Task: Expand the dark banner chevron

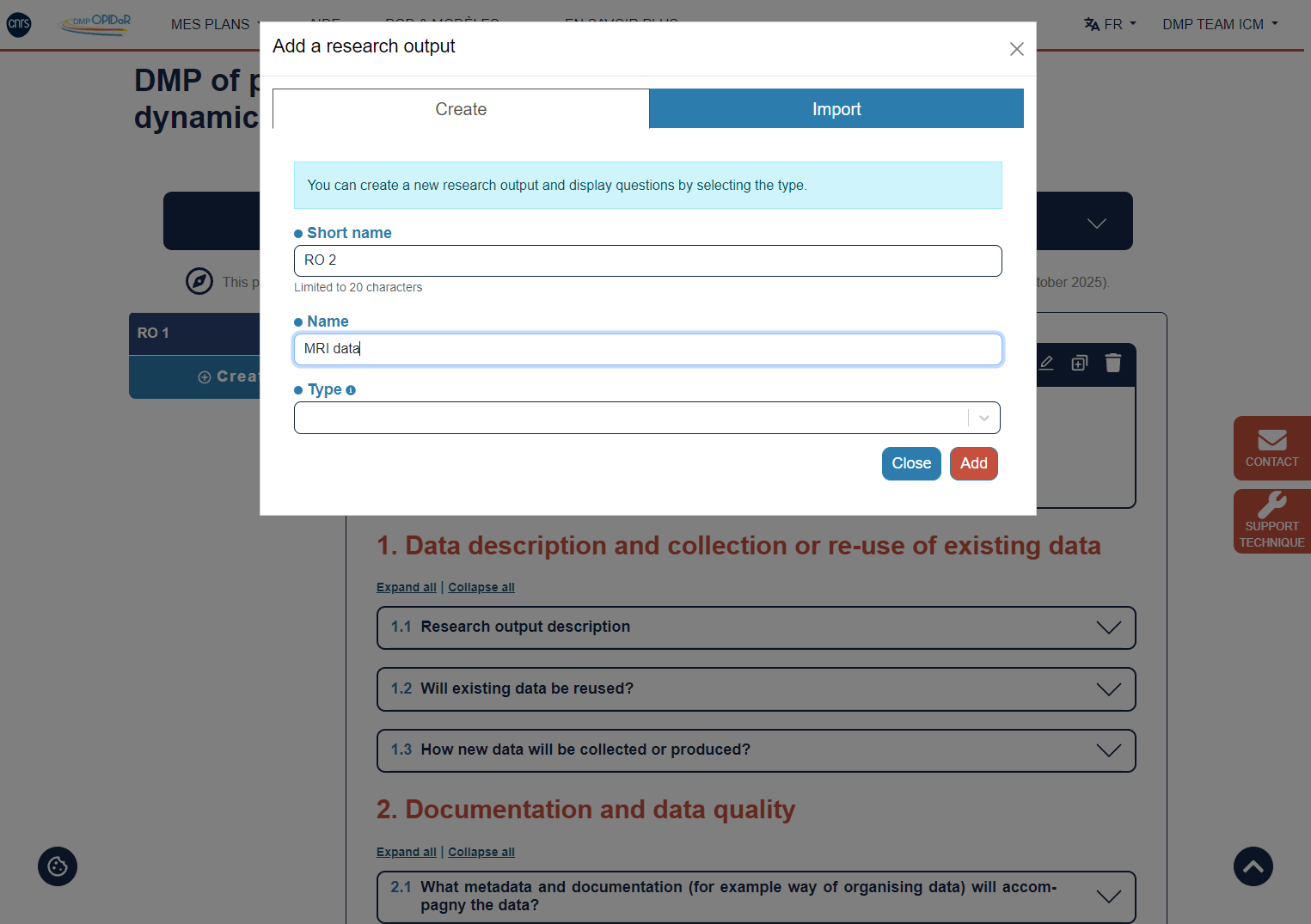Action: [x=1096, y=223]
